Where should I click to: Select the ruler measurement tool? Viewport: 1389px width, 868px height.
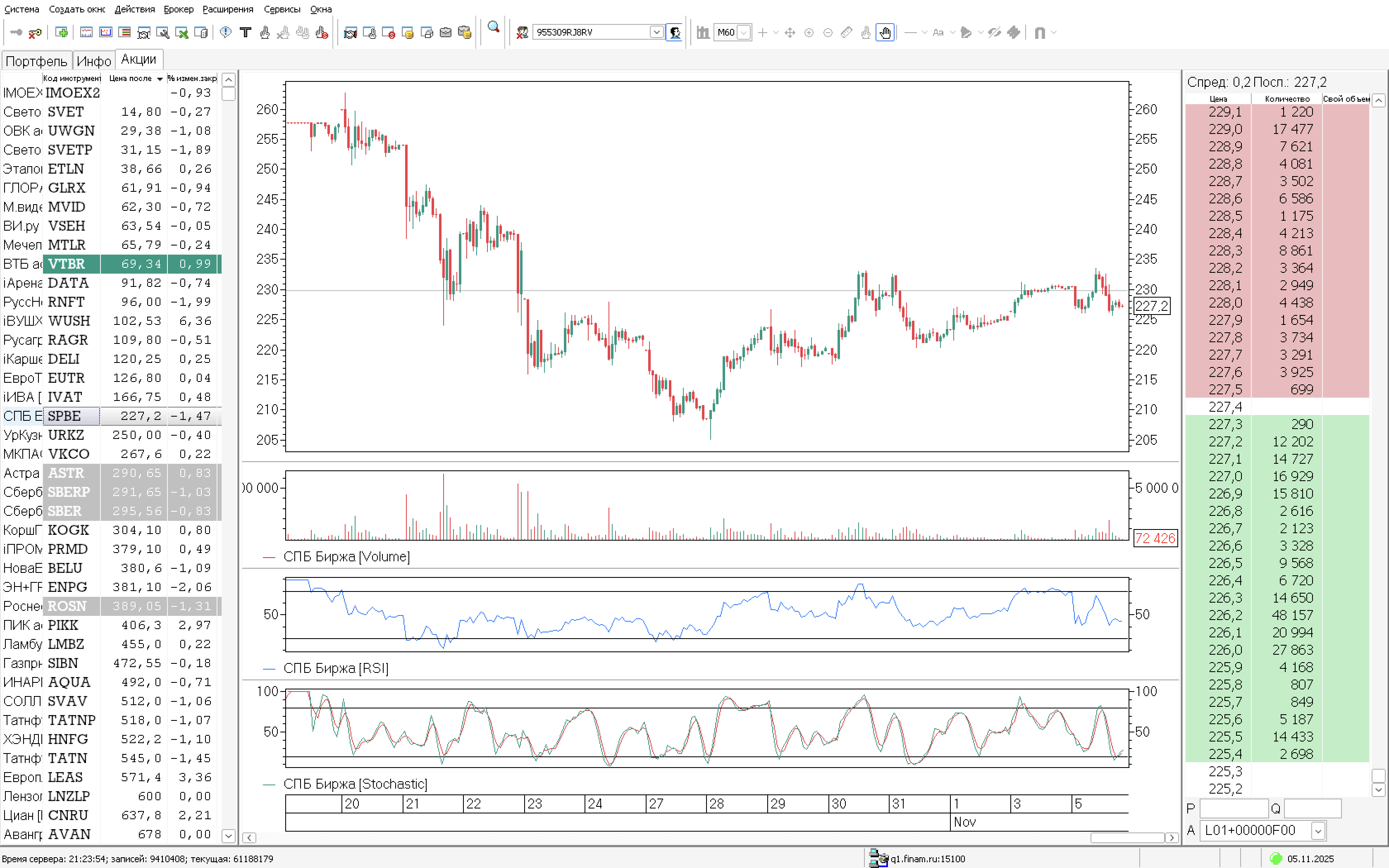tap(846, 33)
